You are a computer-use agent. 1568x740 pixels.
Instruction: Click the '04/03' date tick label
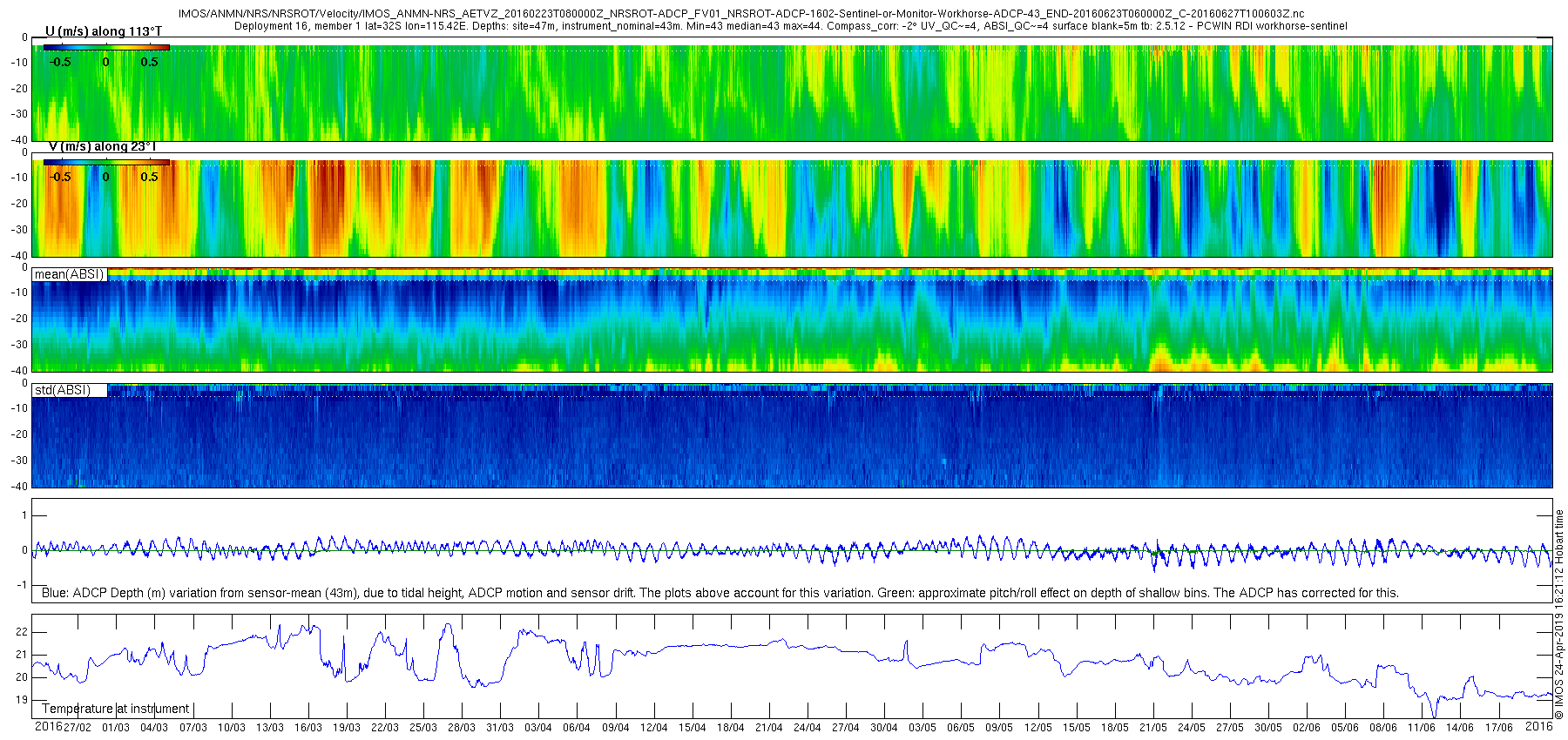click(x=154, y=728)
